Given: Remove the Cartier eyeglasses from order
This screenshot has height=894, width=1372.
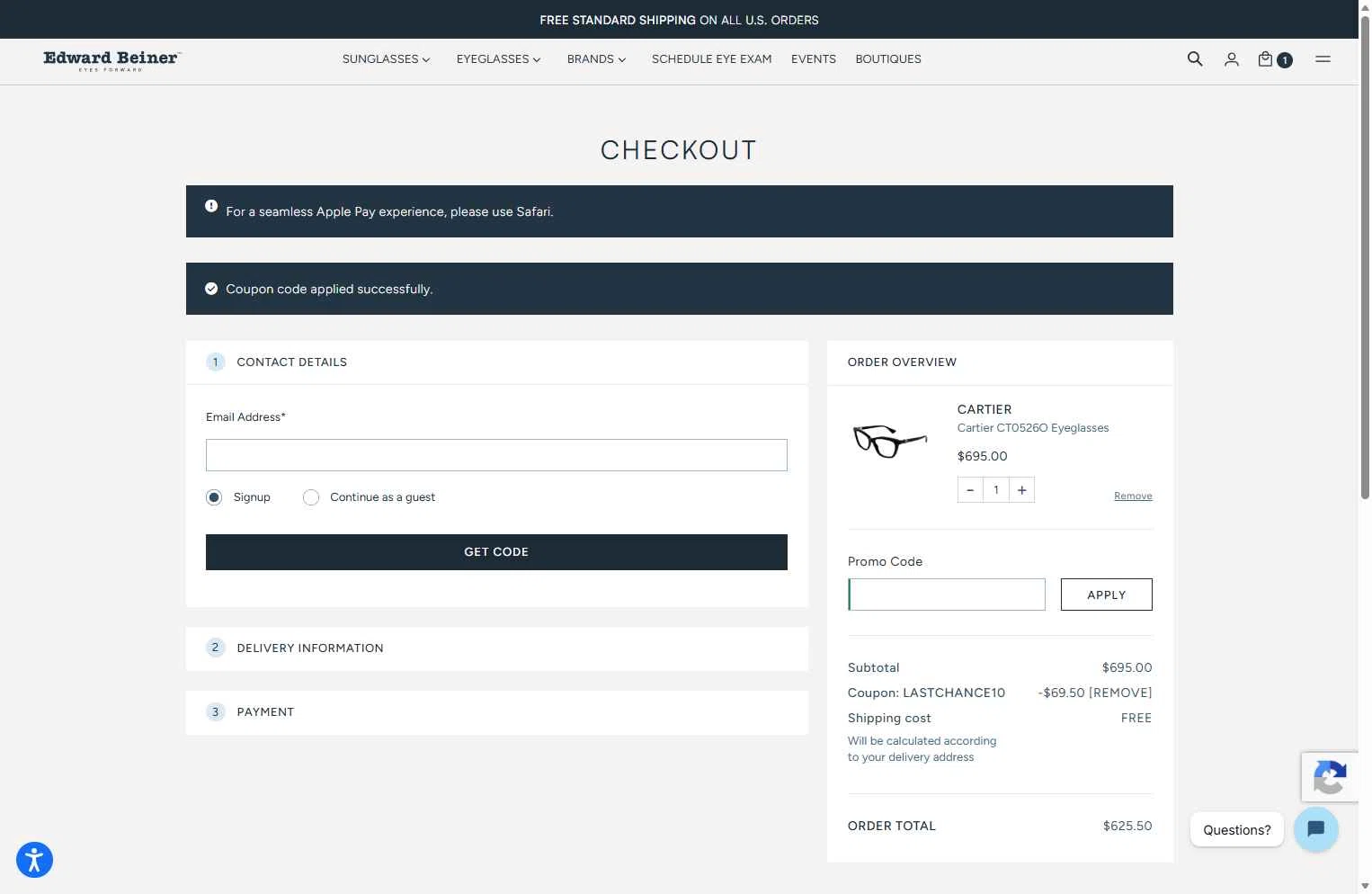Looking at the screenshot, I should [x=1133, y=496].
